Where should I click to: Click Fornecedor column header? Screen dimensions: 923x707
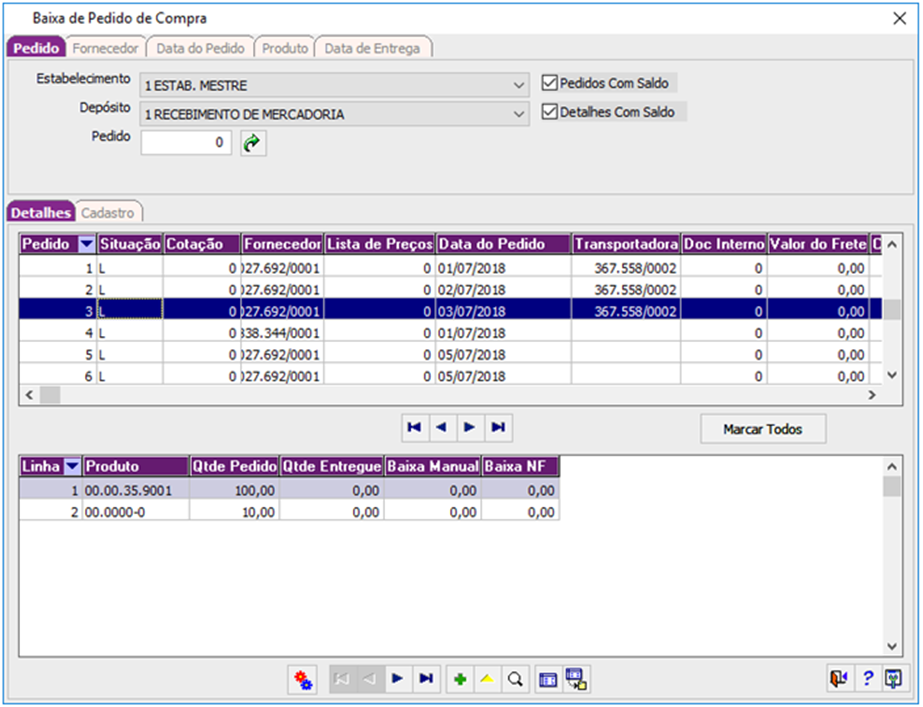point(283,244)
